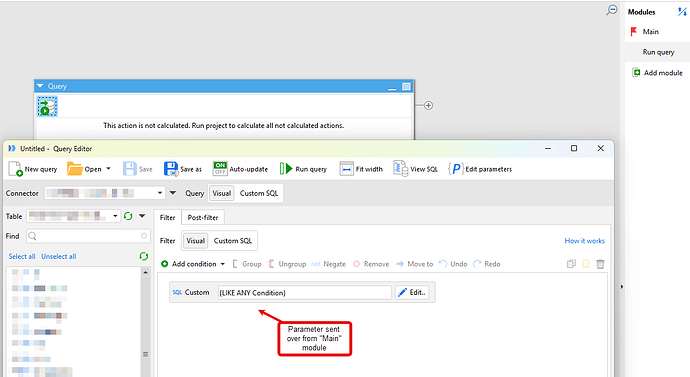Open the View SQL tool

click(415, 169)
